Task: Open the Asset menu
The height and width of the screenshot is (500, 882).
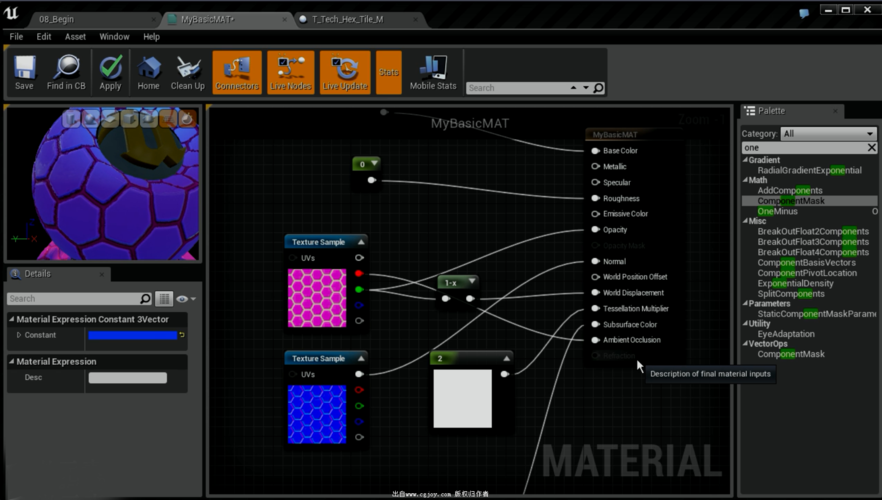Action: pyautogui.click(x=75, y=37)
